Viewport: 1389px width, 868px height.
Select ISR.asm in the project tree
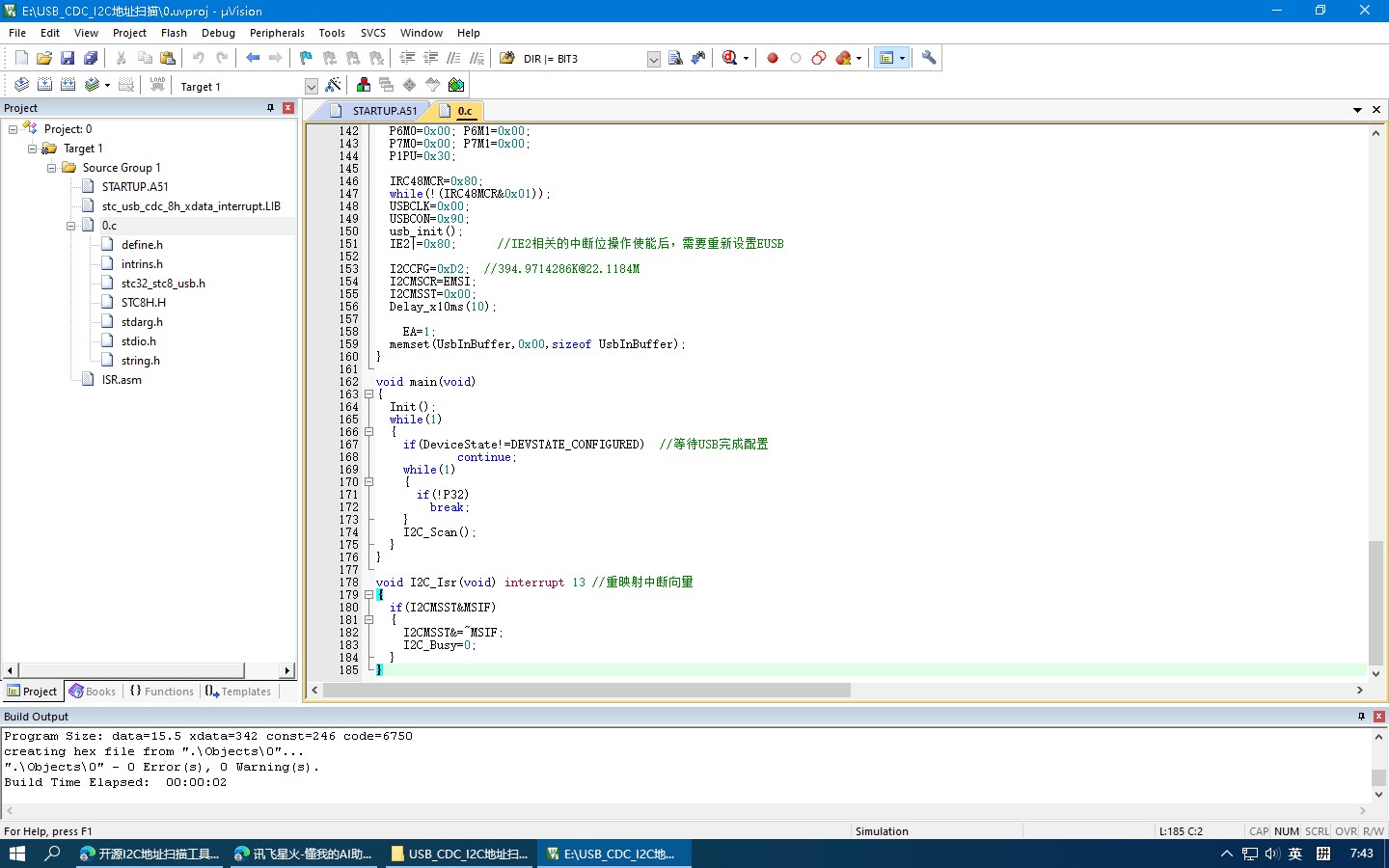[122, 380]
